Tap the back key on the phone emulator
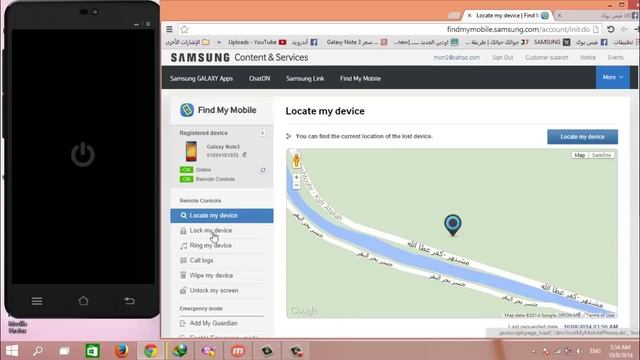This screenshot has width=640, height=360. (129, 301)
